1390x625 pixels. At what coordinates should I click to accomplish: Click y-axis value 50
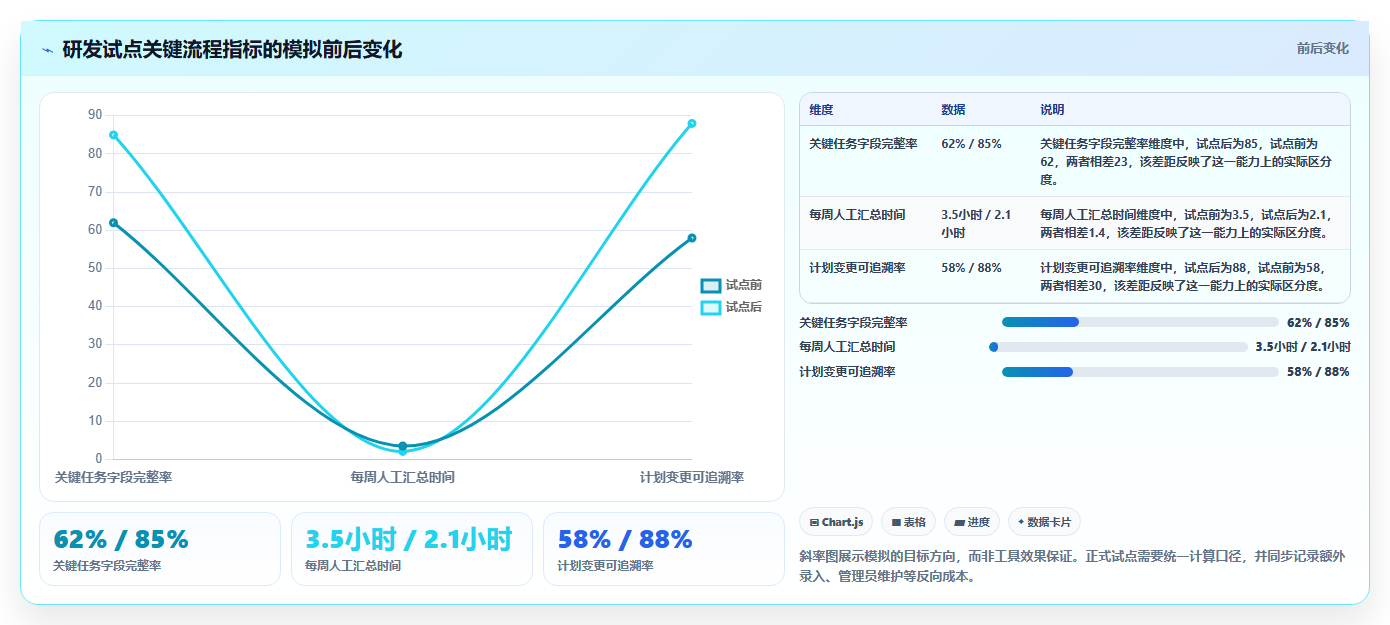(95, 268)
